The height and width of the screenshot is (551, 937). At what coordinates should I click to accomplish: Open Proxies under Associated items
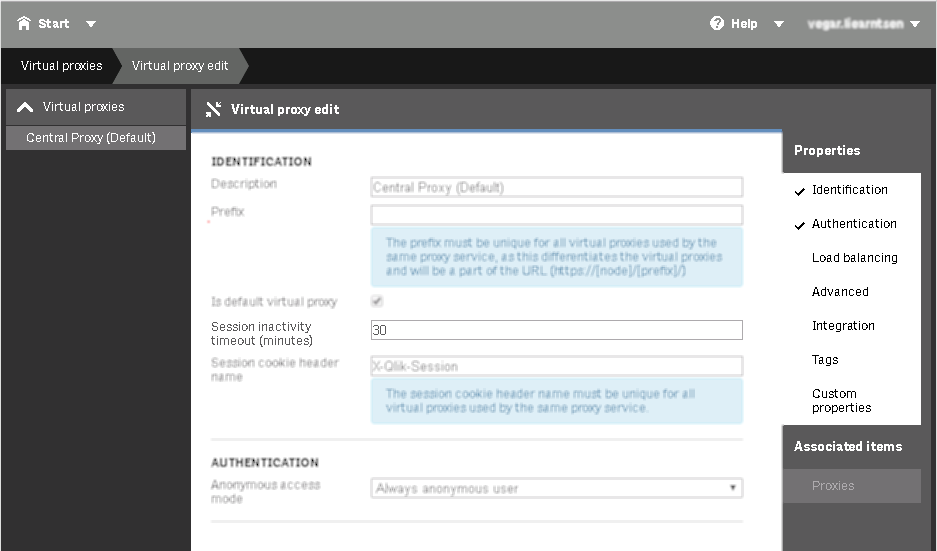(x=833, y=486)
